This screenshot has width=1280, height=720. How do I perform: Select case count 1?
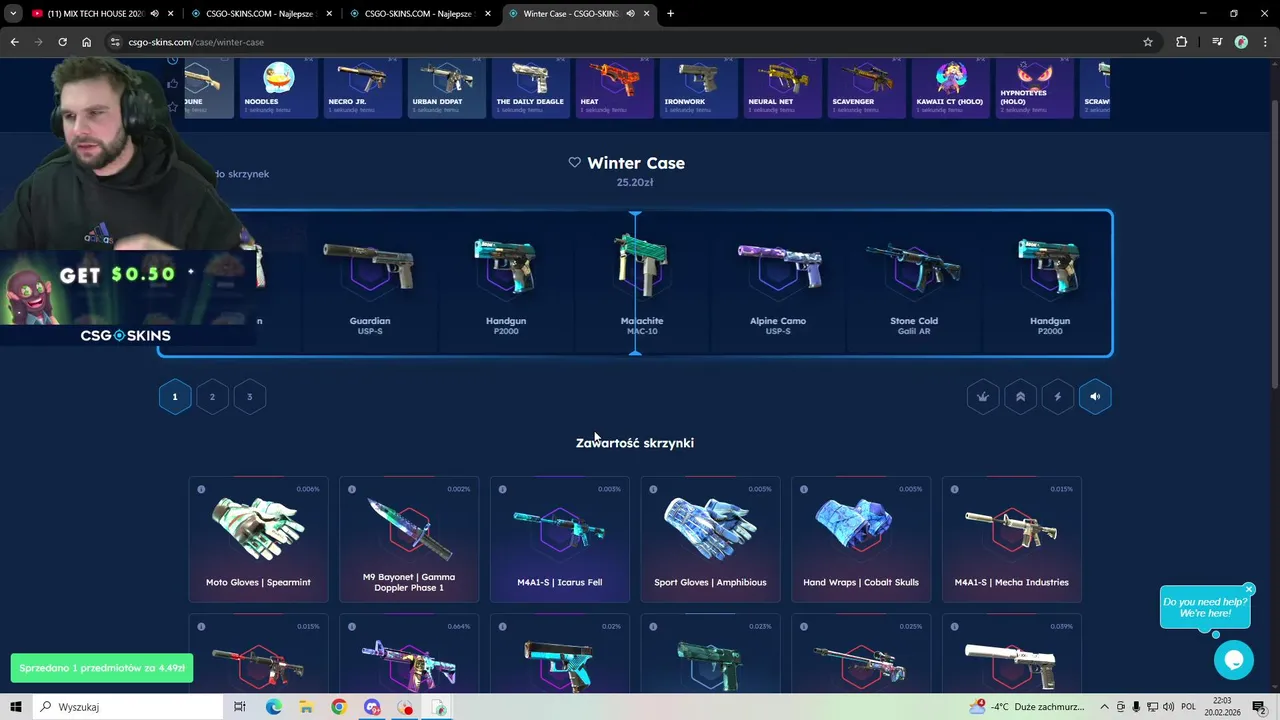click(175, 397)
